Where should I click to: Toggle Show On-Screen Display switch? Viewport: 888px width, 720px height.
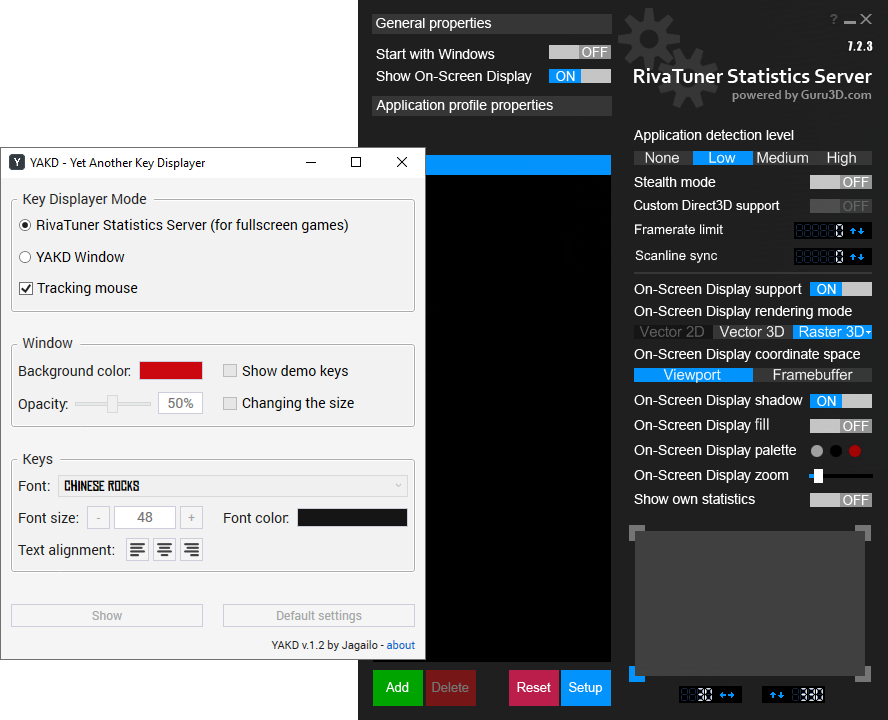(x=579, y=76)
